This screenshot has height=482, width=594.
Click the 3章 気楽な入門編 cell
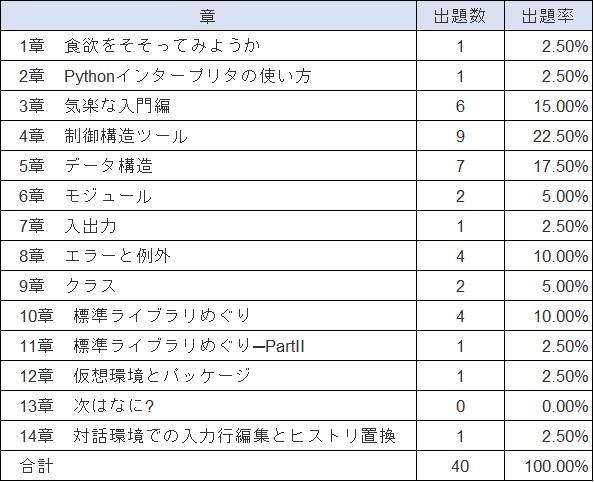point(208,106)
